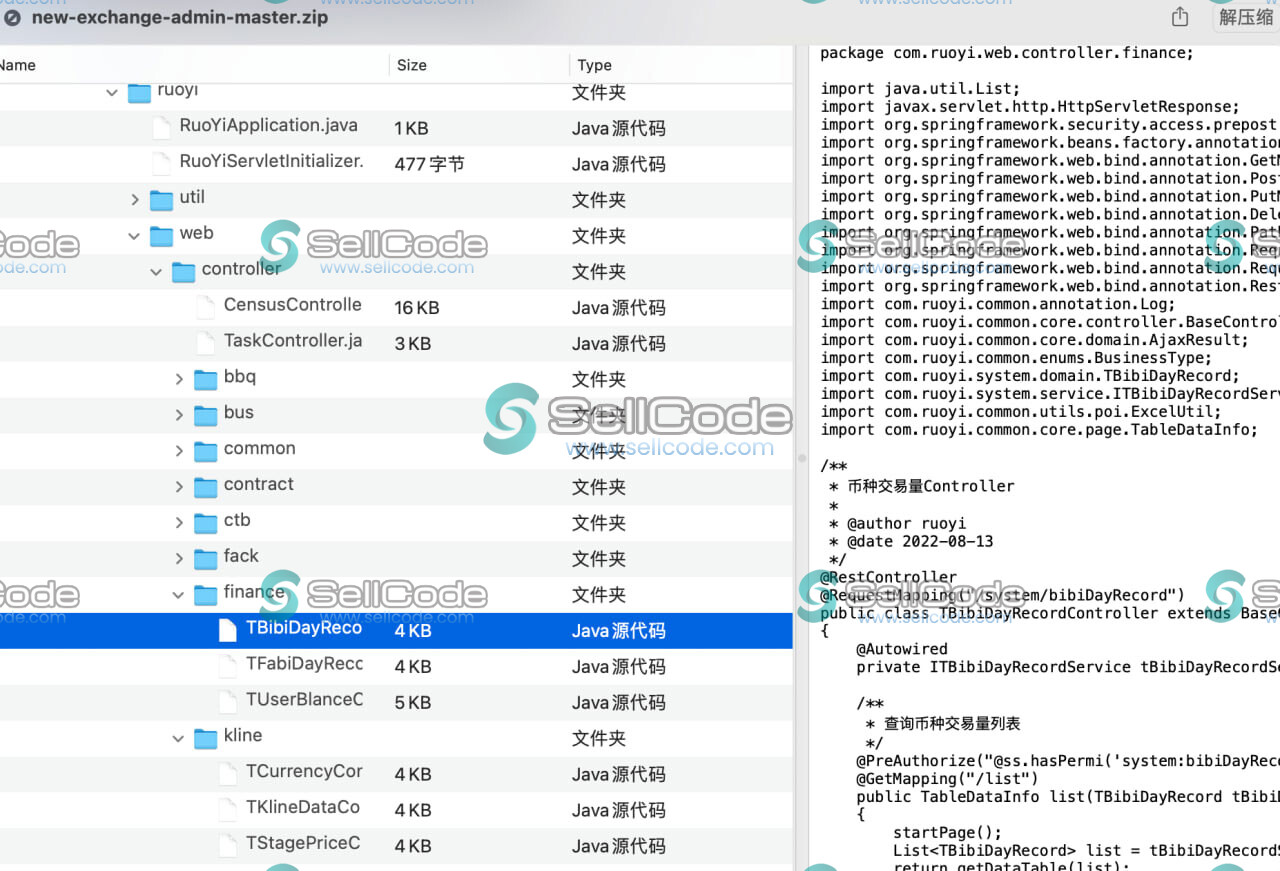Collapse the ruoyi folder

(x=112, y=92)
